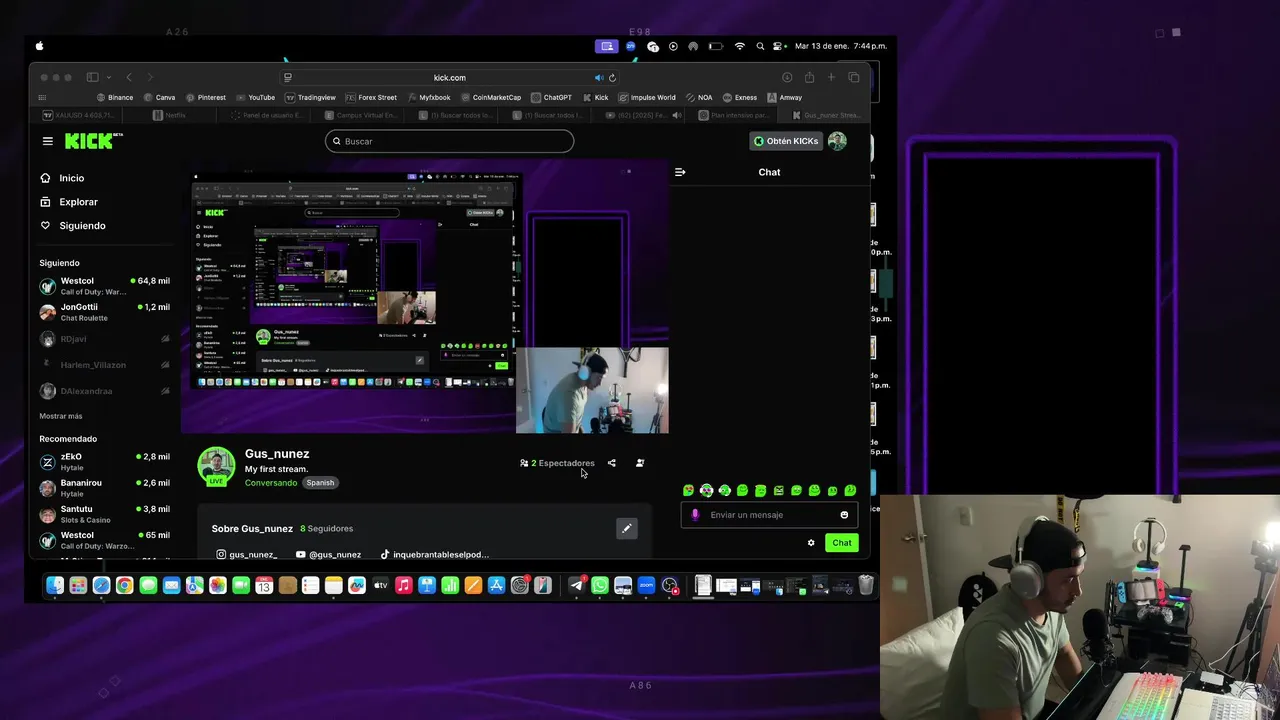Click Gus_nunez LIVE avatar

tap(216, 467)
